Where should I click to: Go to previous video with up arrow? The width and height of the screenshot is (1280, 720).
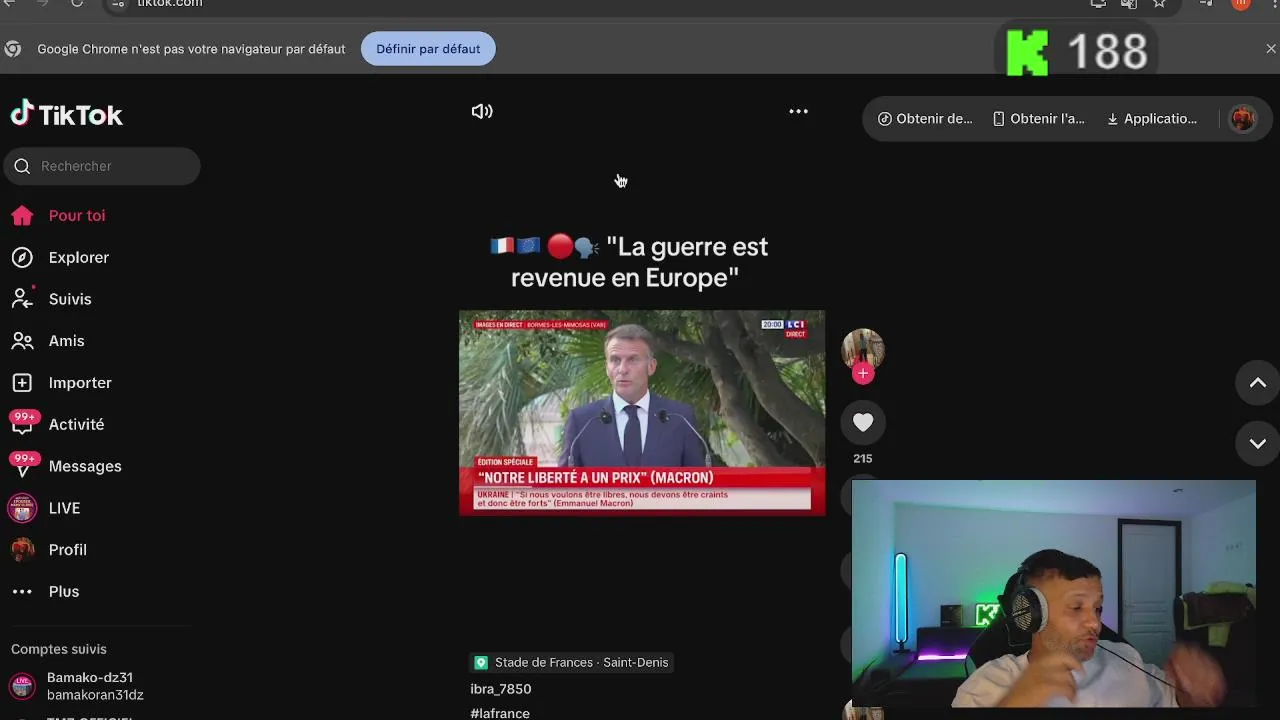tap(1258, 383)
